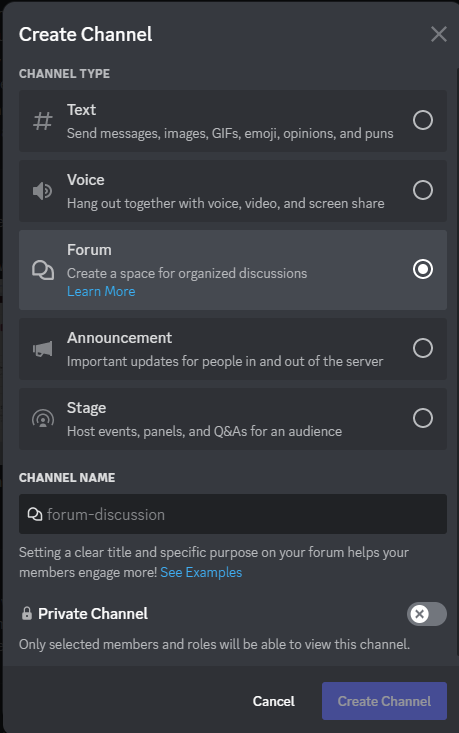This screenshot has width=459, height=733.
Task: Select the Text channel radio button
Action: tap(423, 120)
